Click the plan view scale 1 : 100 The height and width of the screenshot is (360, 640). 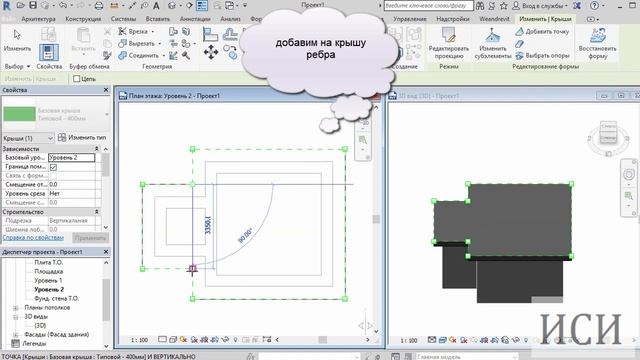coord(139,340)
